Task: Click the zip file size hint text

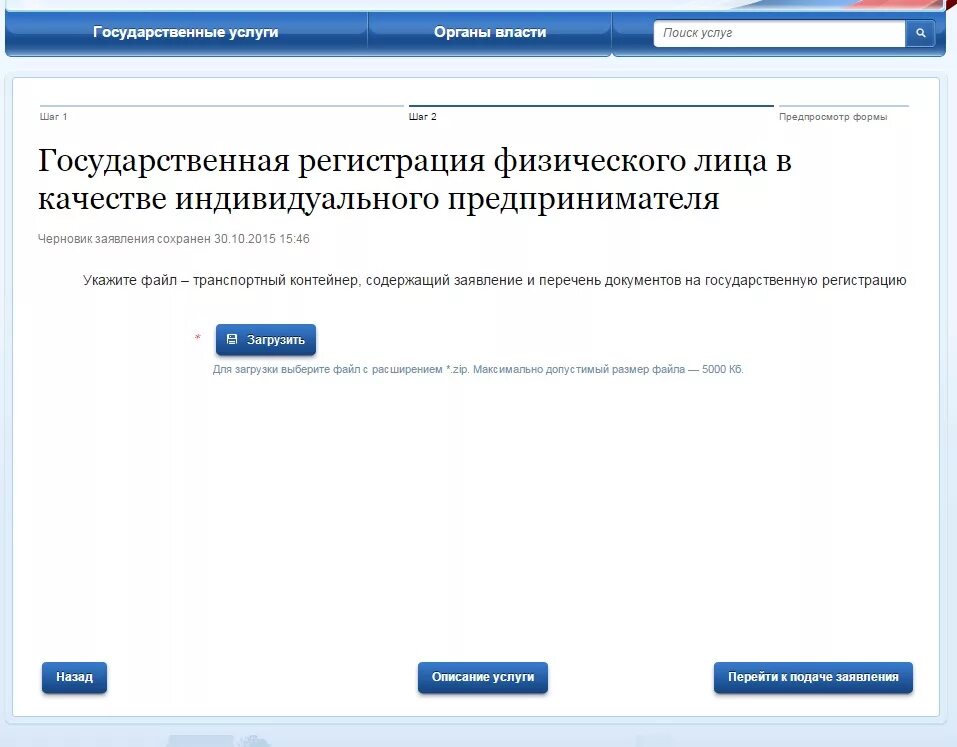Action: 478,369
